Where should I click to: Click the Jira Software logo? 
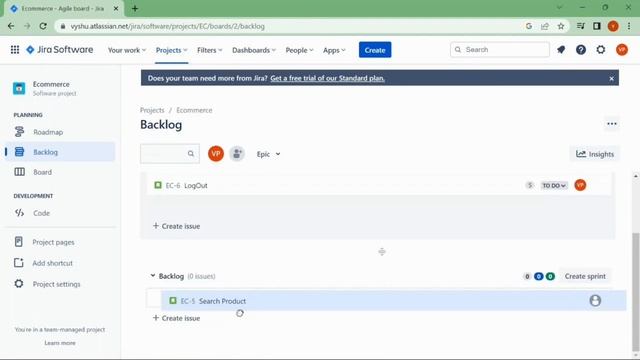pos(60,50)
